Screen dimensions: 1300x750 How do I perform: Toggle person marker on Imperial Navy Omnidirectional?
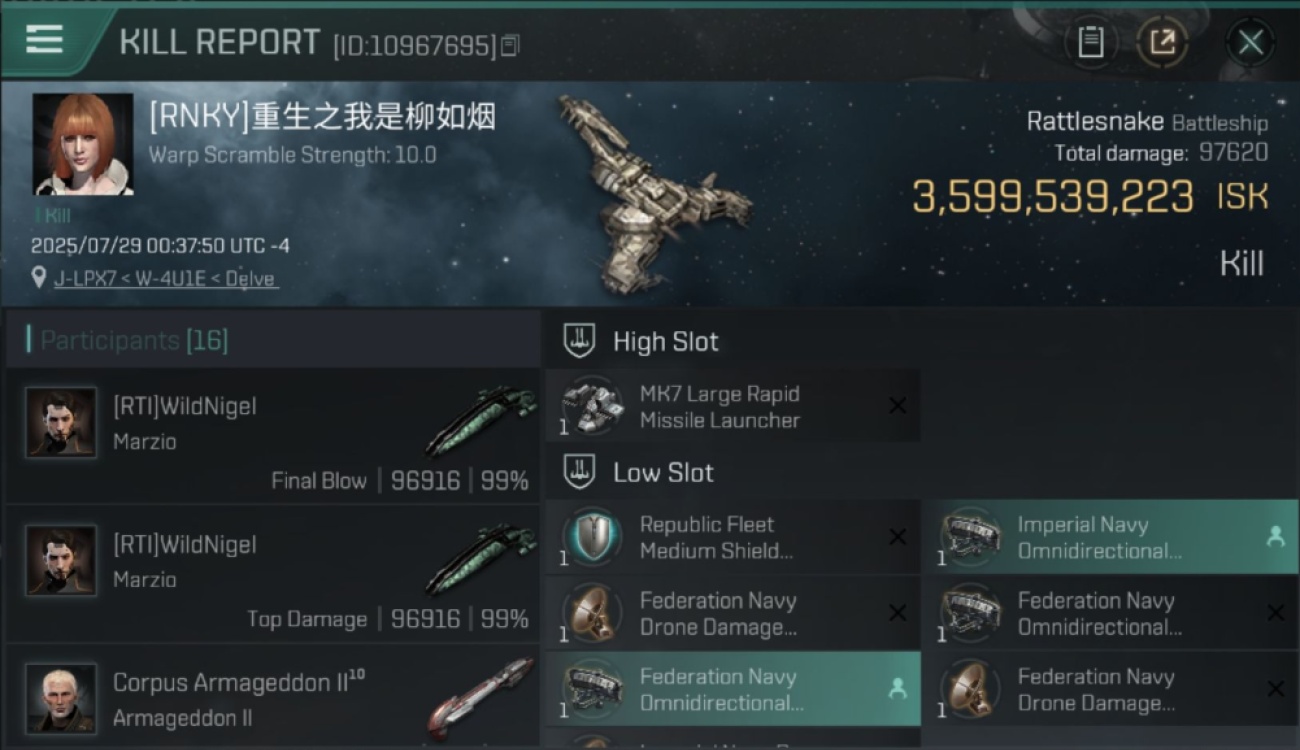point(1275,537)
